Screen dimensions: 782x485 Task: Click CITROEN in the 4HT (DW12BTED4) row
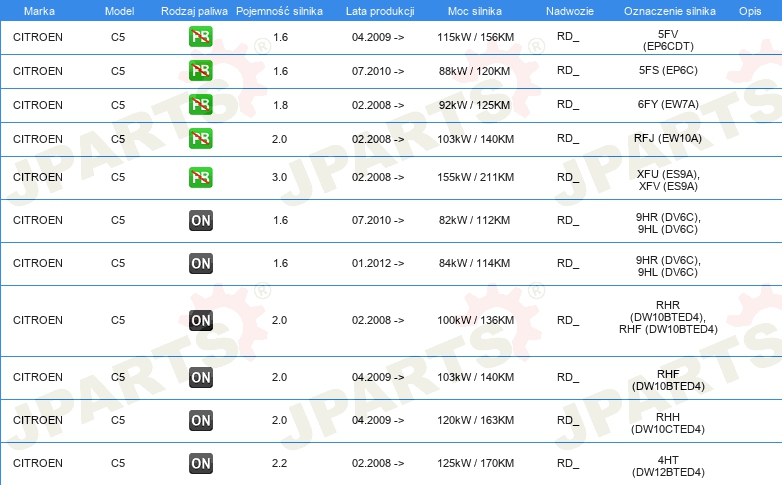[x=38, y=463]
